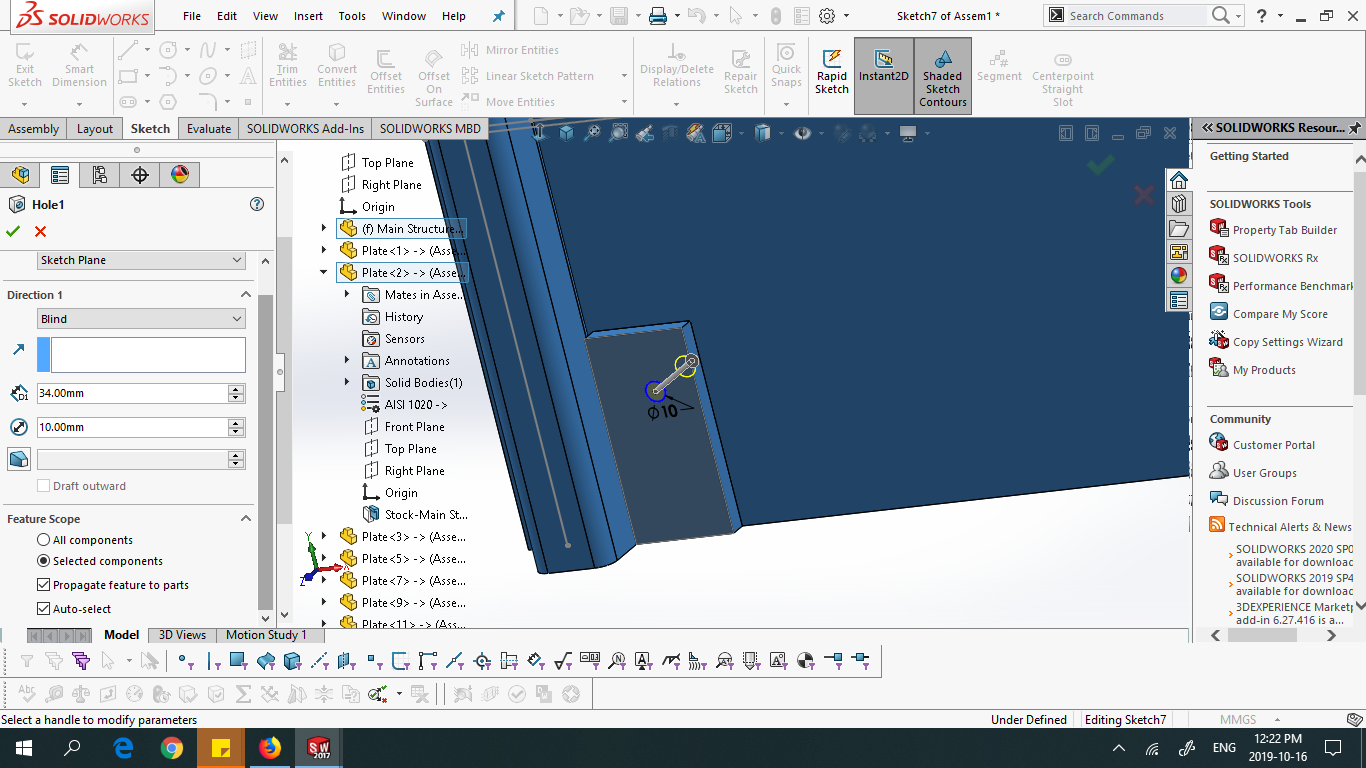Viewport: 1366px width, 768px height.
Task: Collapse the Feature Scope section
Action: [x=245, y=519]
